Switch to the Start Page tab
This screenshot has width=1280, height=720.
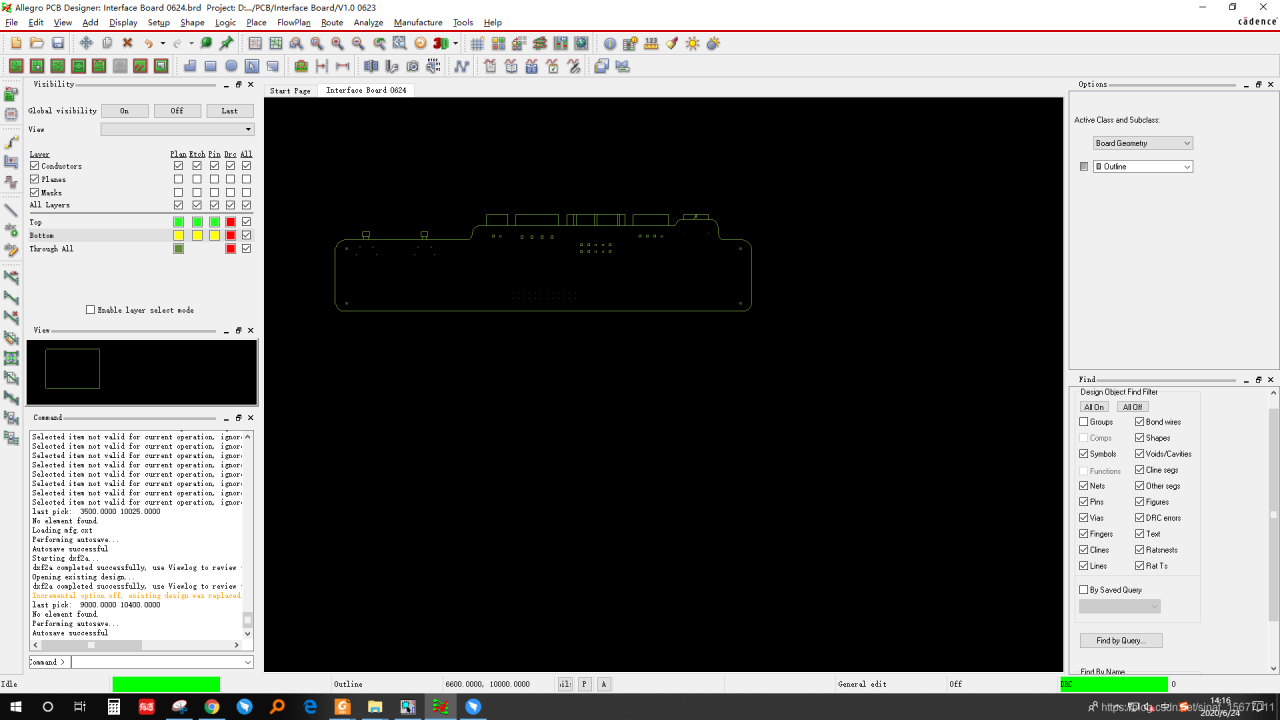290,90
